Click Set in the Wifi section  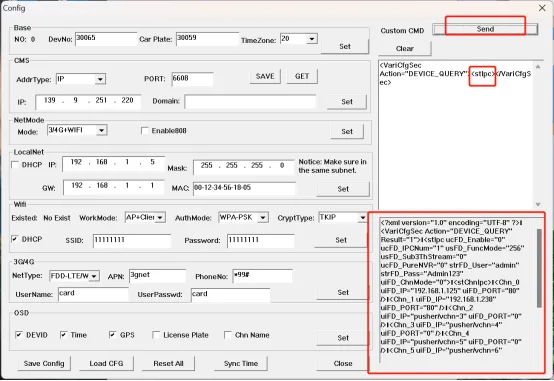[341, 240]
